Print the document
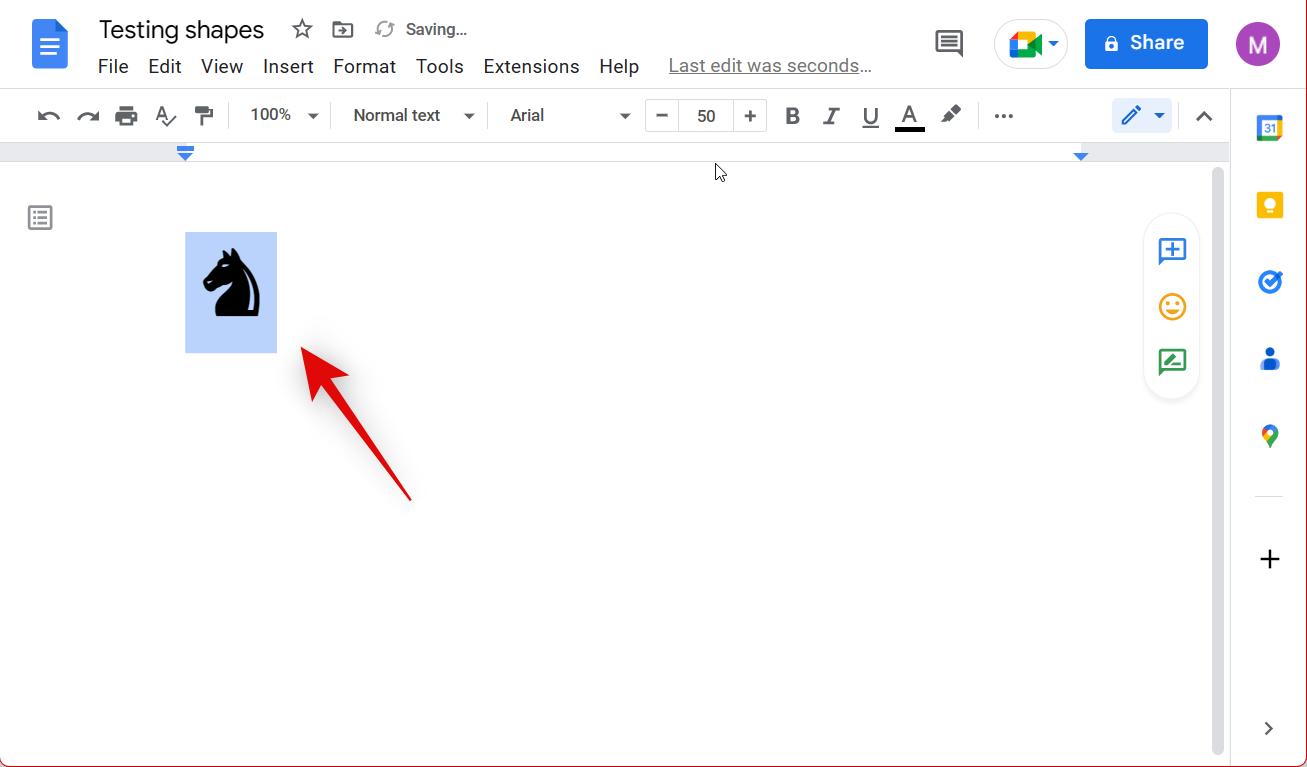Viewport: 1307px width, 767px height. pos(126,116)
